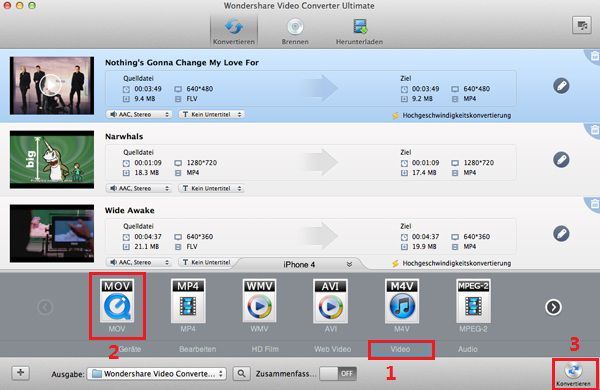Viewport: 600px width, 390px height.
Task: Reveal output folder with magnifier button
Action: click(x=241, y=374)
